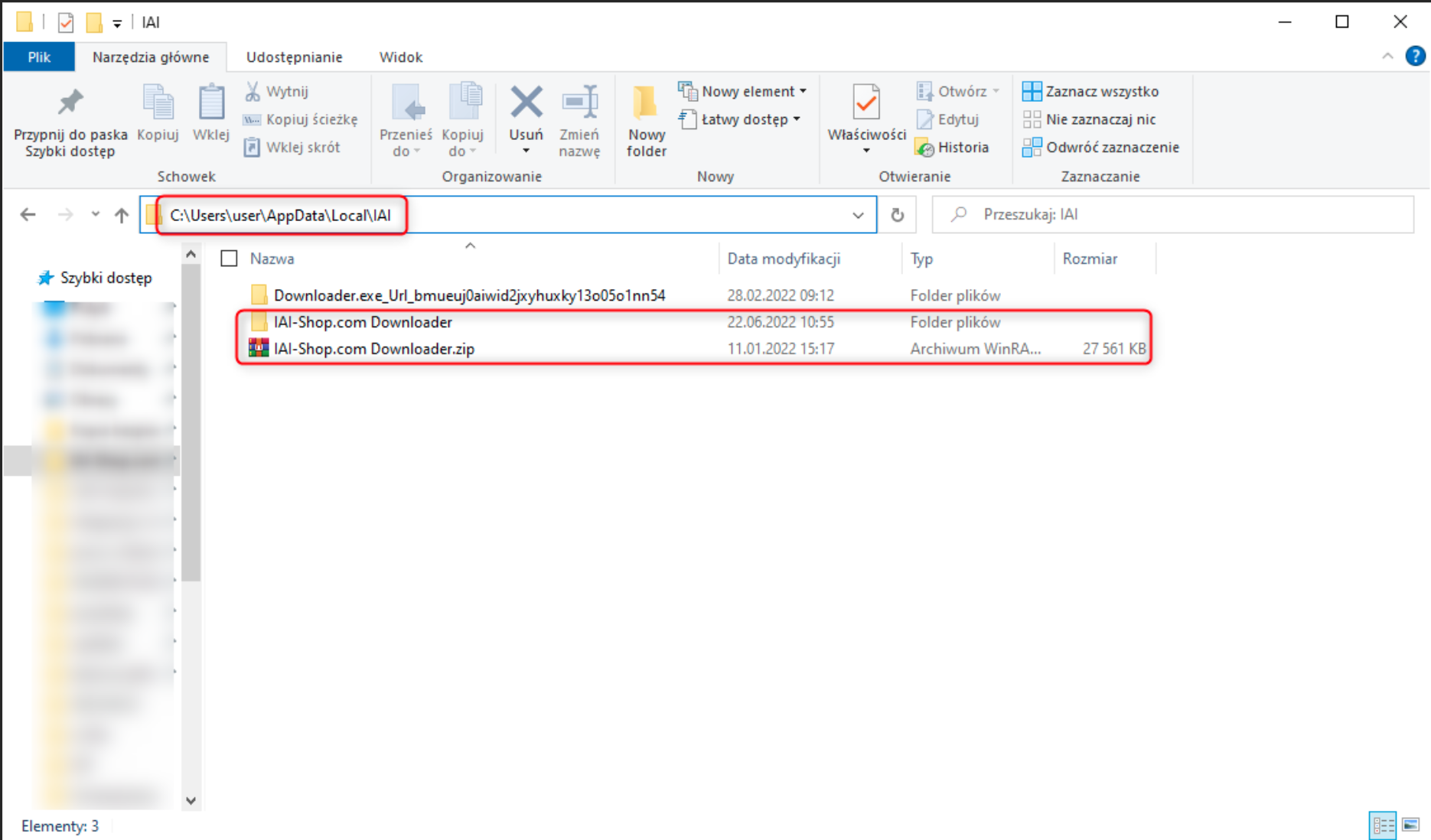Toggle select-all checkbox in header

229,259
